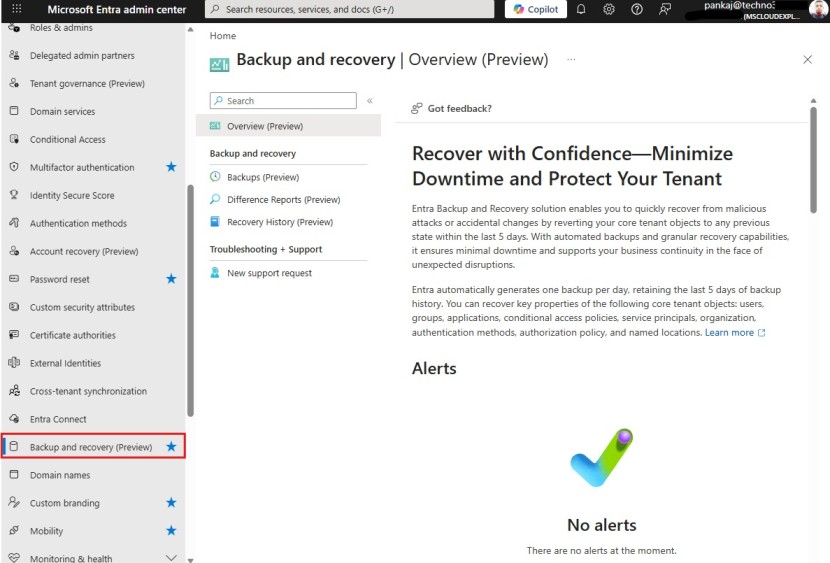Open Conditional Access nav label

point(67,139)
